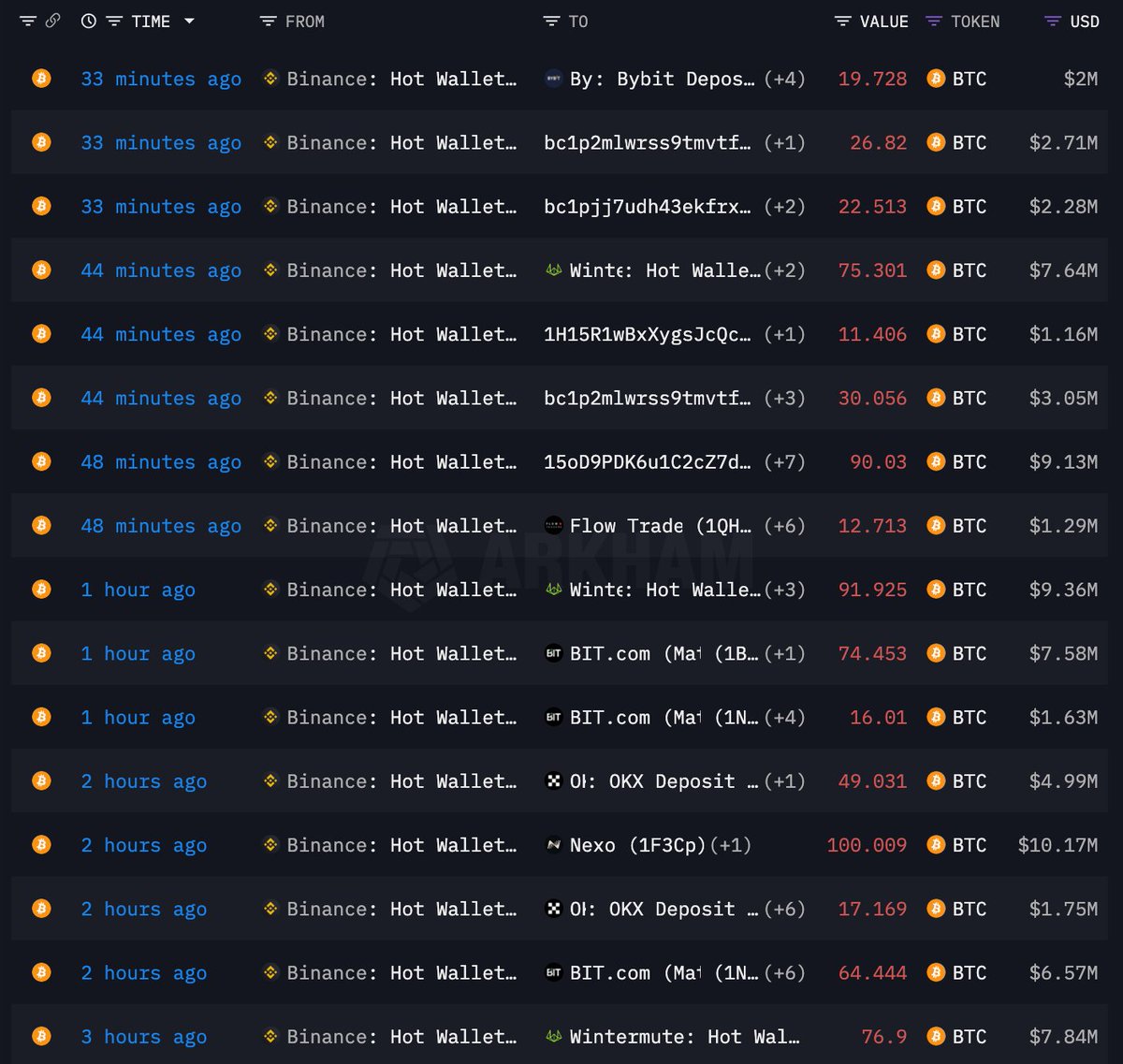Open the TIME column filter

coord(114,21)
